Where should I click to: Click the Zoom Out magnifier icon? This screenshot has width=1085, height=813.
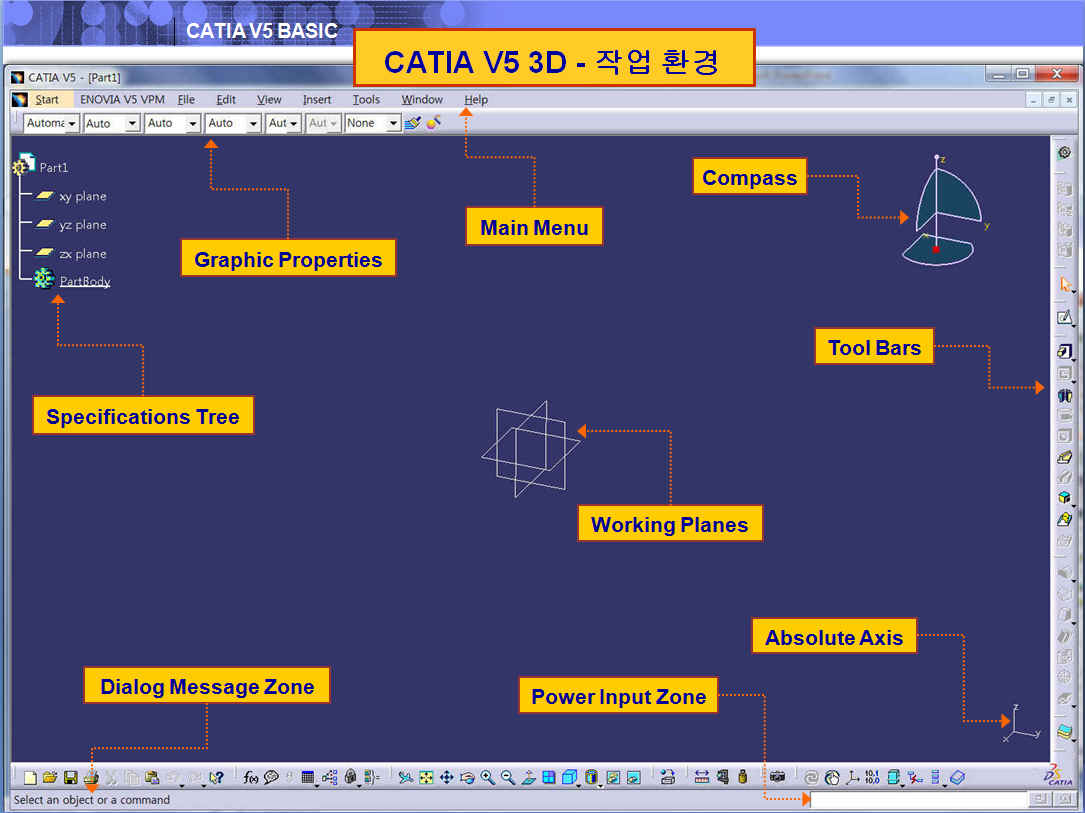pyautogui.click(x=508, y=777)
